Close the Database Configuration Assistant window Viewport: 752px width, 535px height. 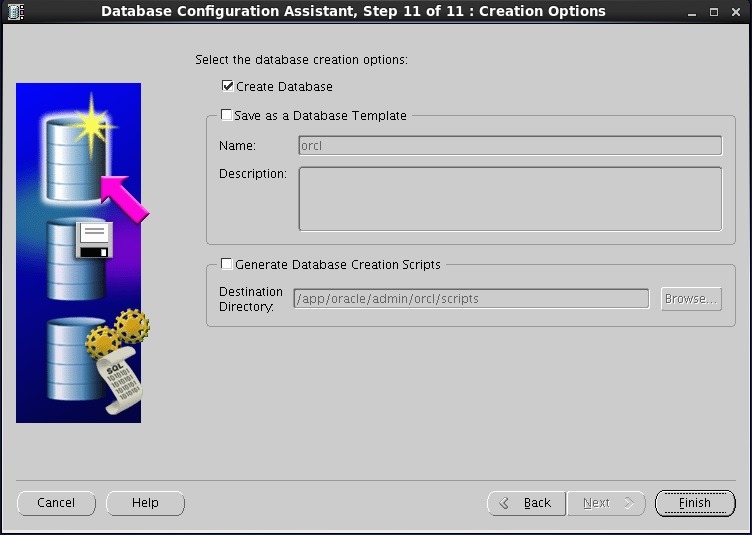736,12
